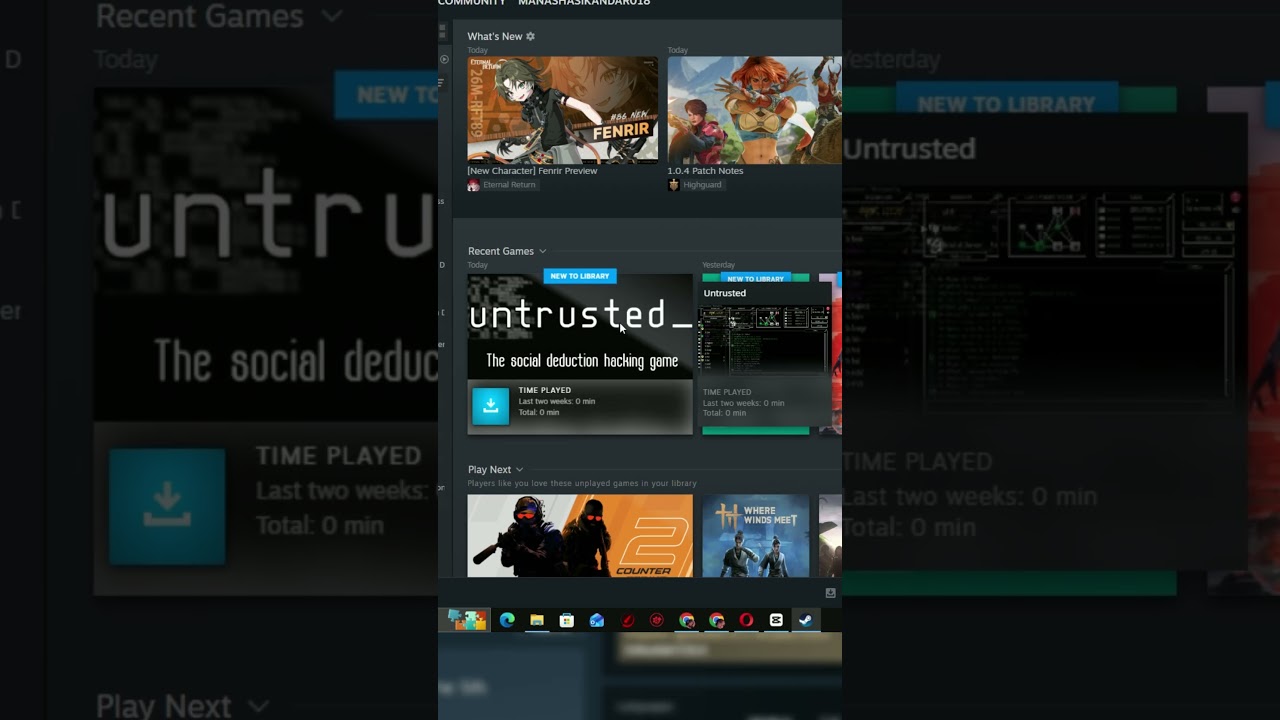Open the MANASHASIKANDAR018 profile menu

click(x=584, y=3)
